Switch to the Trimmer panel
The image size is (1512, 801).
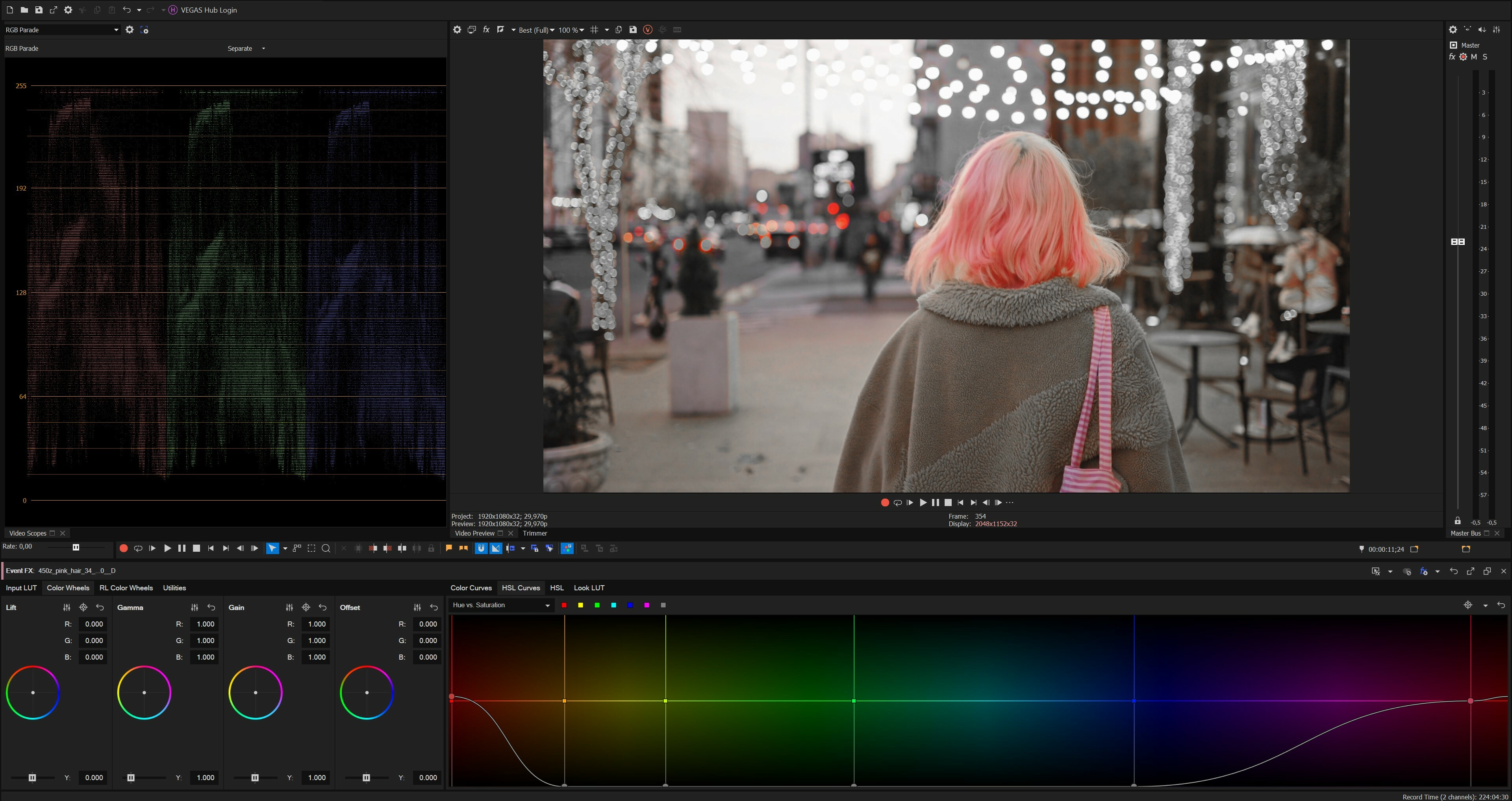pyautogui.click(x=535, y=533)
